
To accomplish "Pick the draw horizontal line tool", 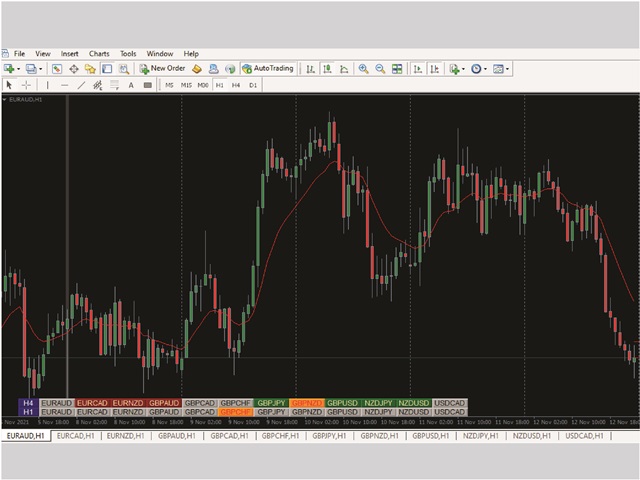I will coord(64,85).
